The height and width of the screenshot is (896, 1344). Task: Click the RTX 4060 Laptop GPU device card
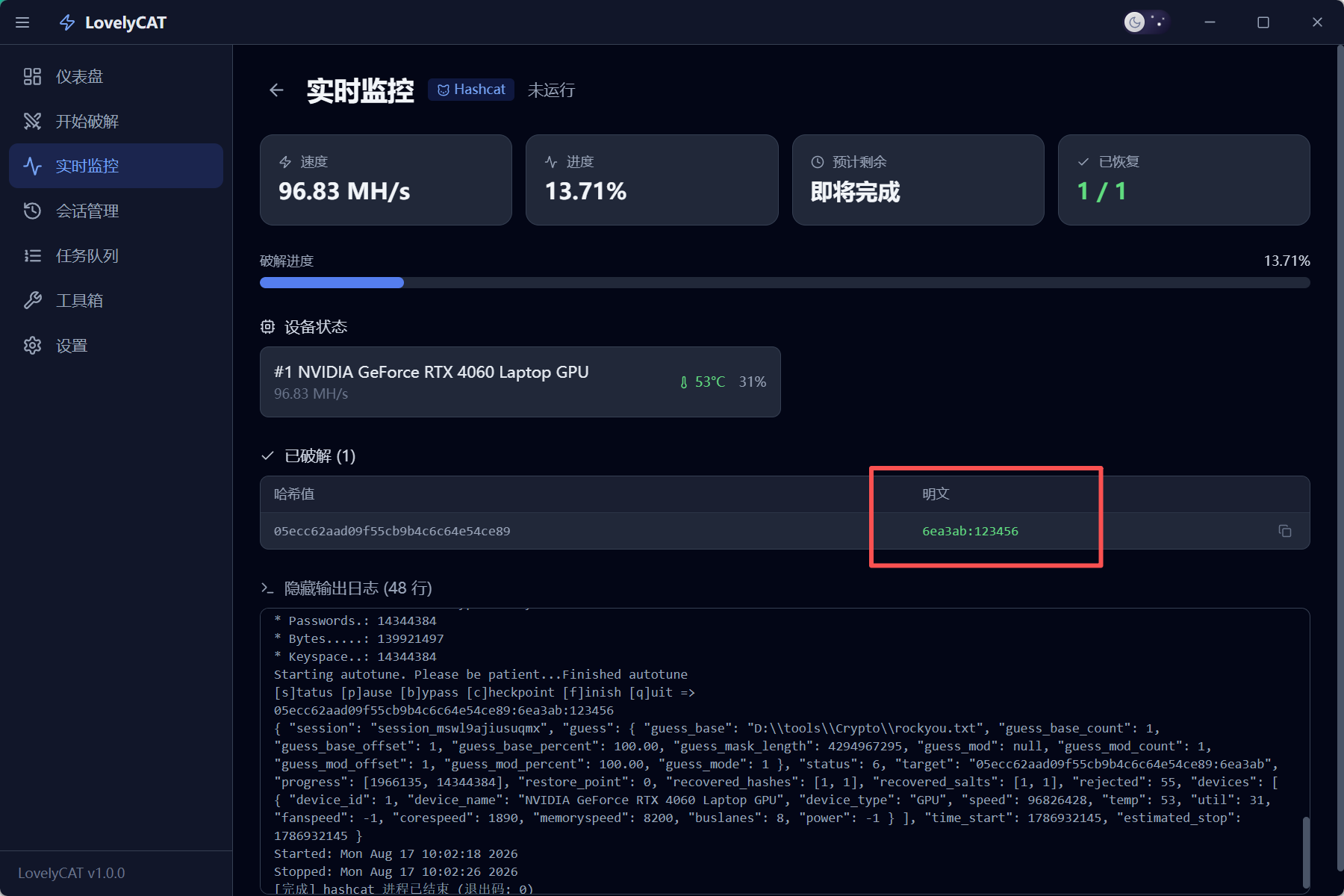click(x=520, y=382)
